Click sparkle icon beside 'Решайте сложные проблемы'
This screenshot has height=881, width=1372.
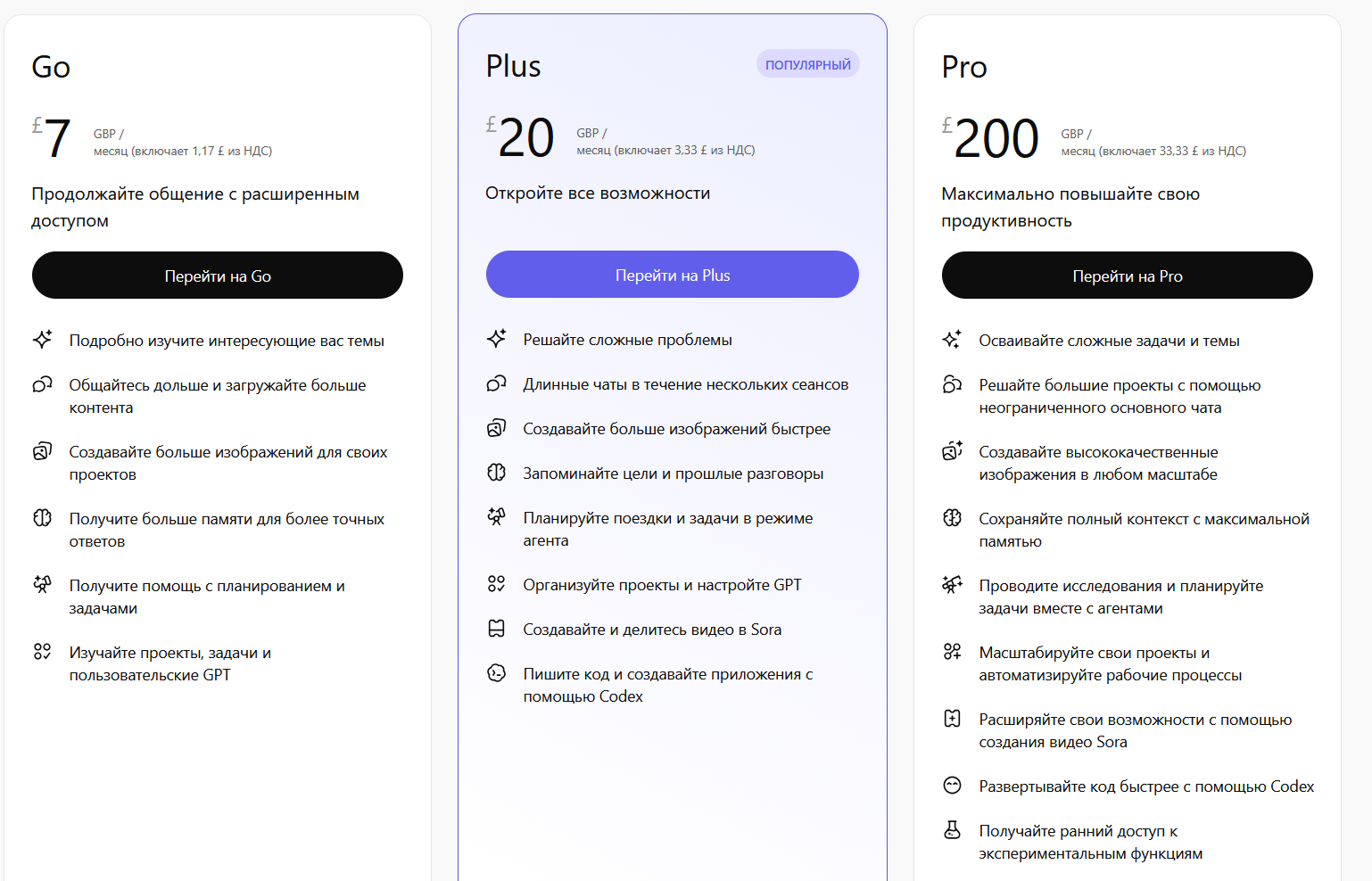(496, 339)
